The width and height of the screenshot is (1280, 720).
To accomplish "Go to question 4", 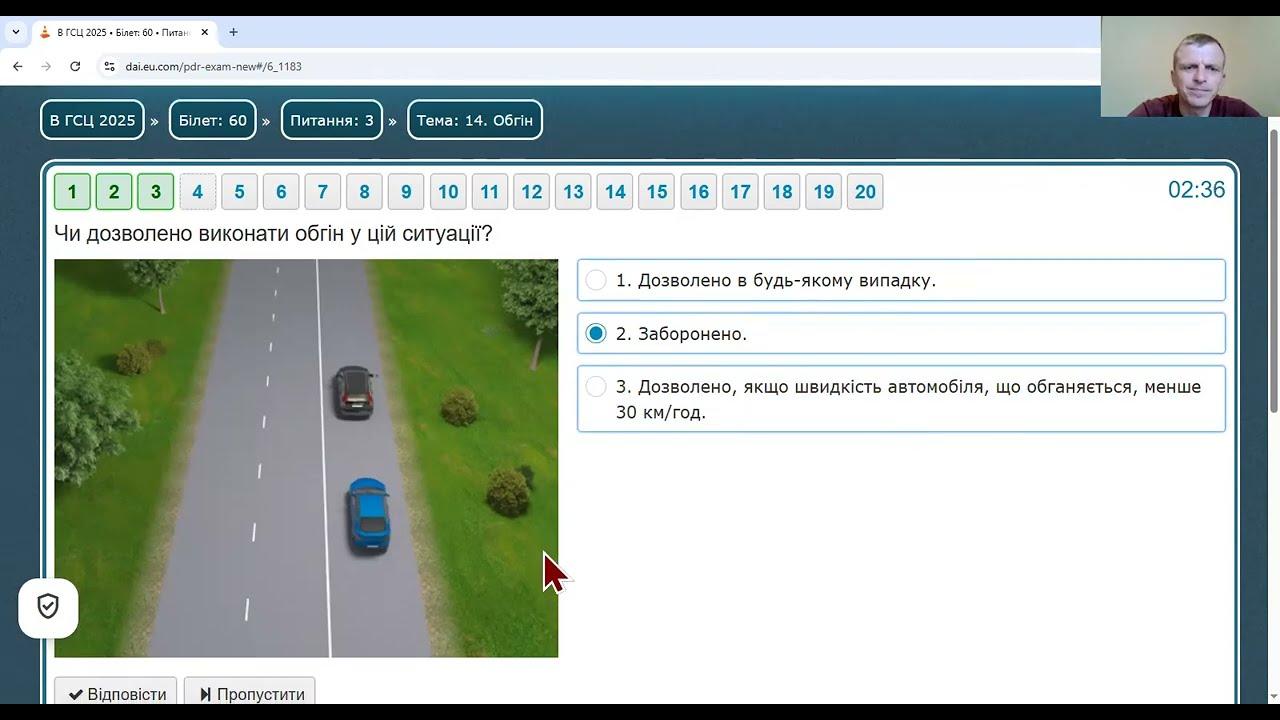I will [197, 192].
